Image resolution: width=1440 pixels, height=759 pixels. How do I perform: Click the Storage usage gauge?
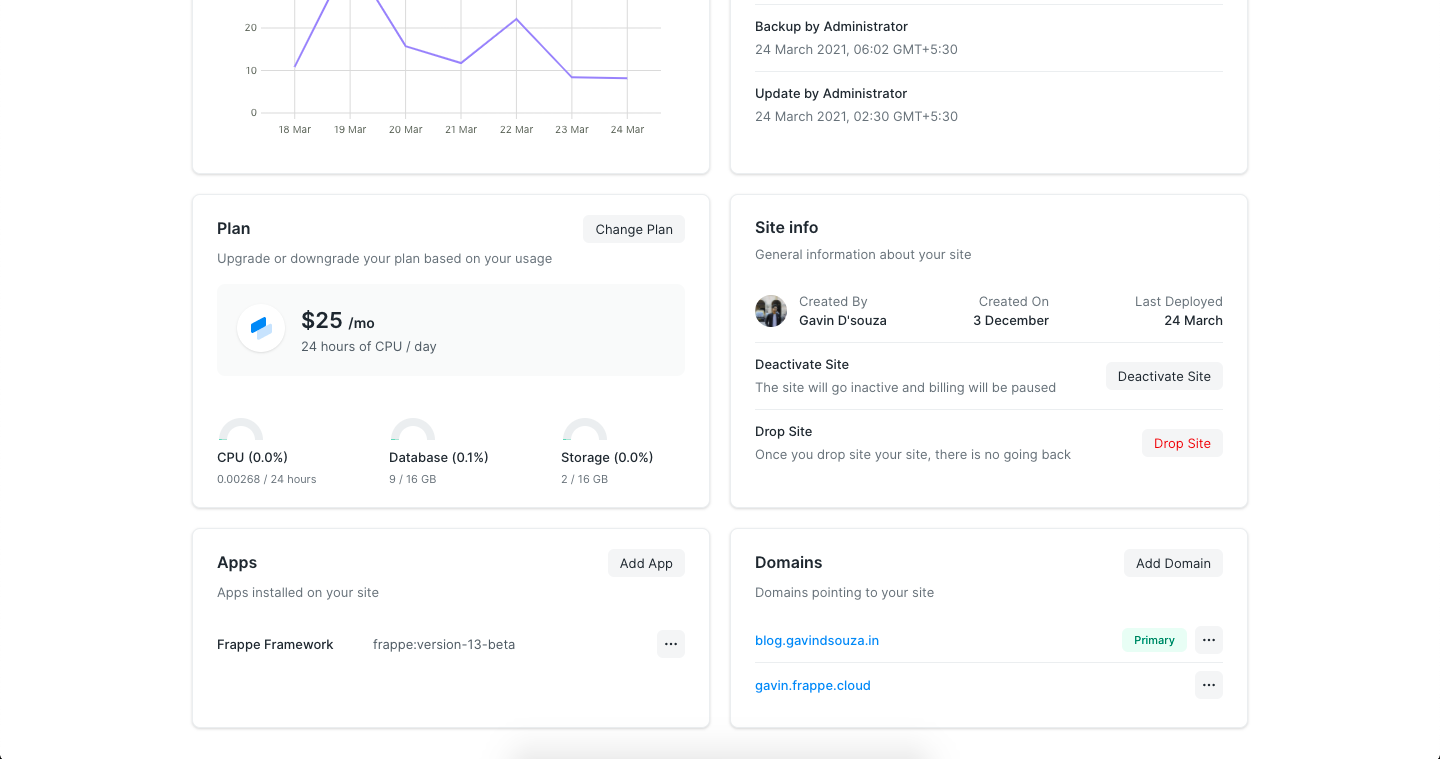(x=584, y=431)
